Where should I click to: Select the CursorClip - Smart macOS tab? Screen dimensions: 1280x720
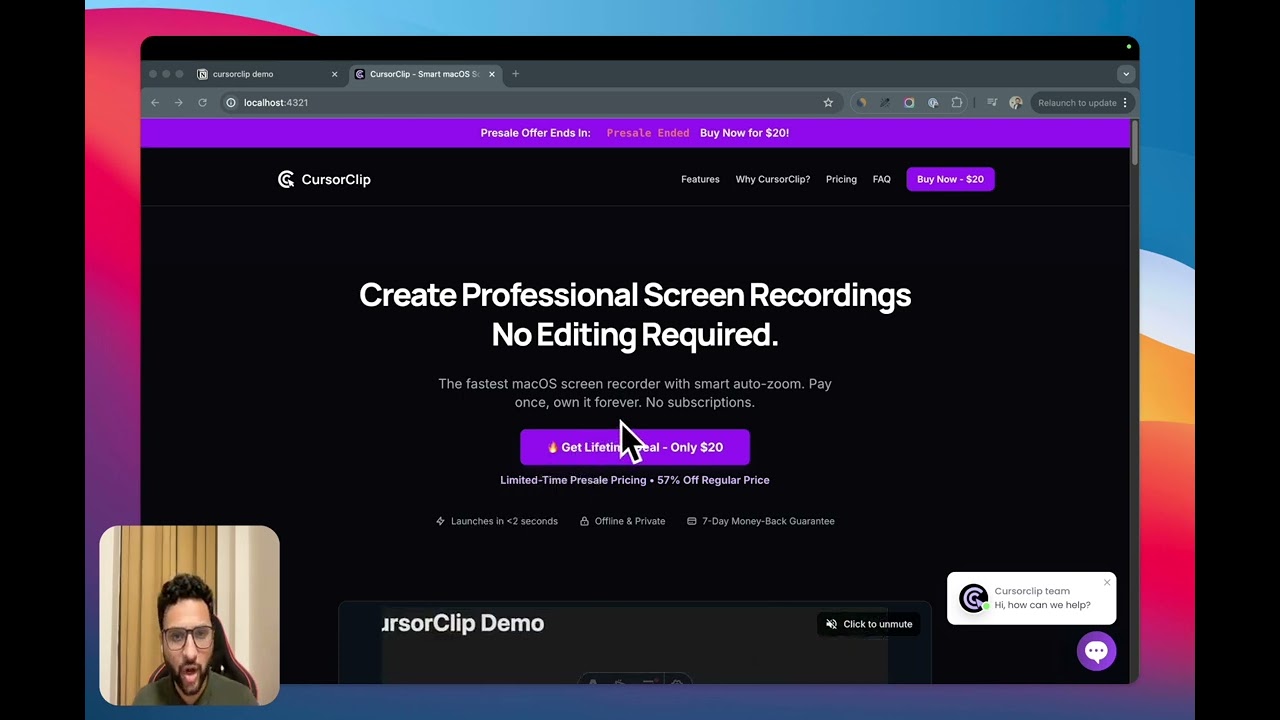coord(425,74)
